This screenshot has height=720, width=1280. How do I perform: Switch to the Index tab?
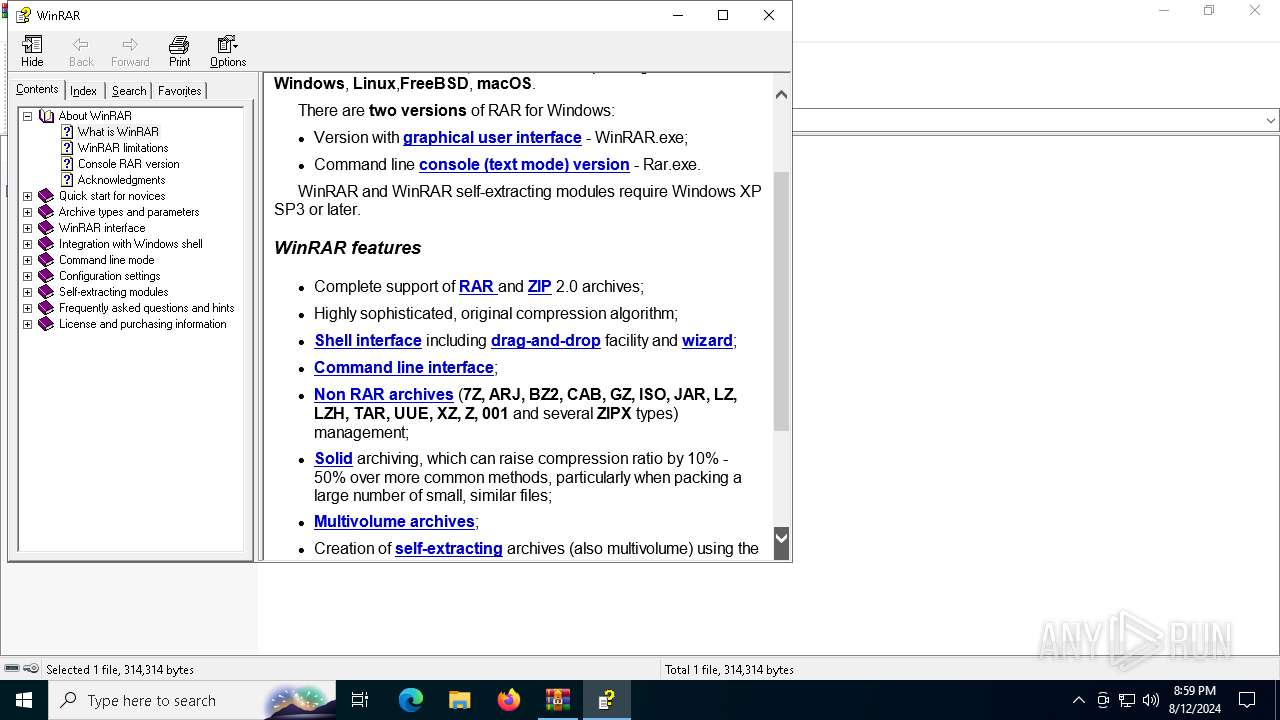[83, 91]
